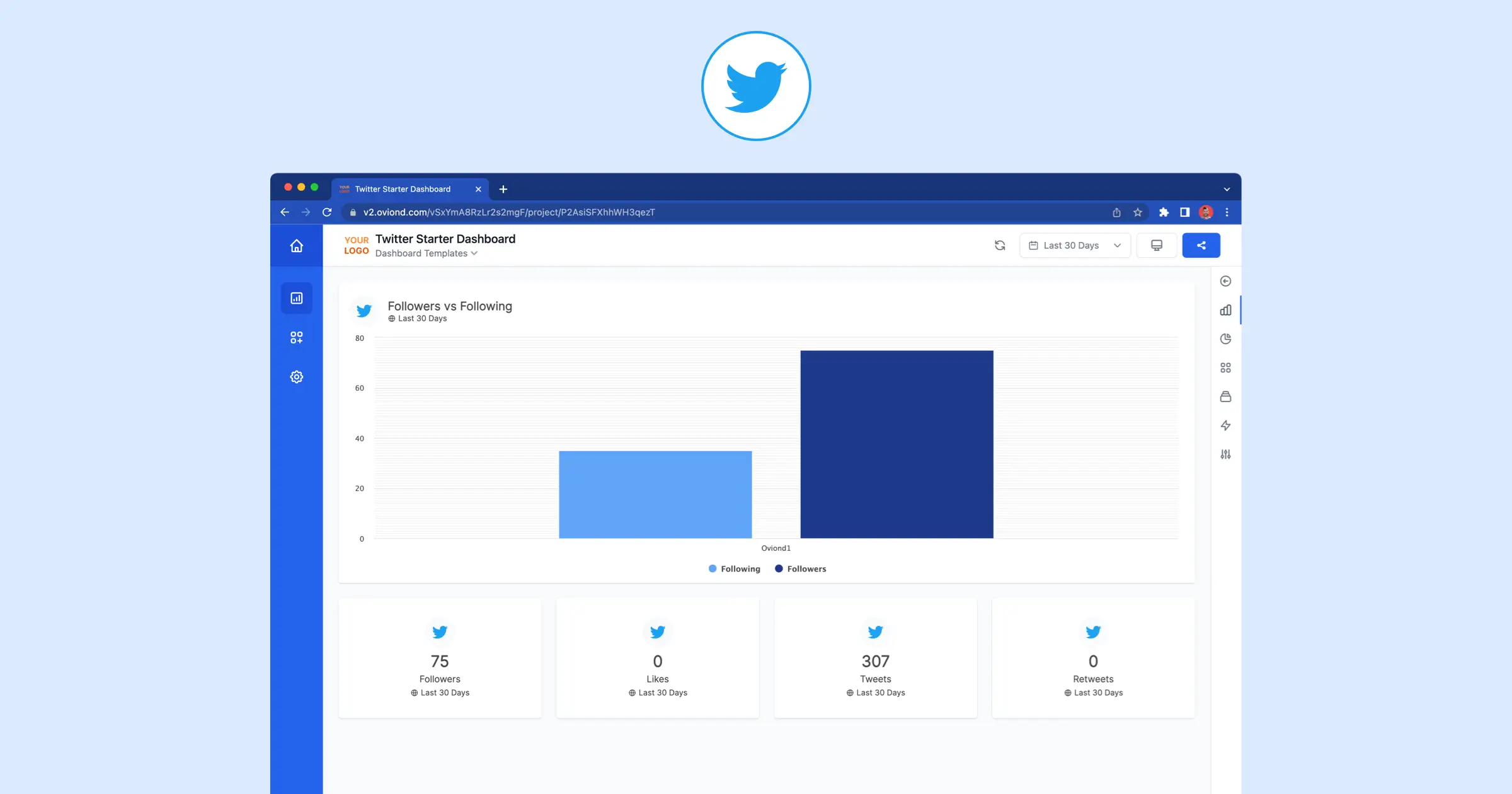
Task: Click the YOUR LOGO placeholder
Action: pyautogui.click(x=356, y=245)
